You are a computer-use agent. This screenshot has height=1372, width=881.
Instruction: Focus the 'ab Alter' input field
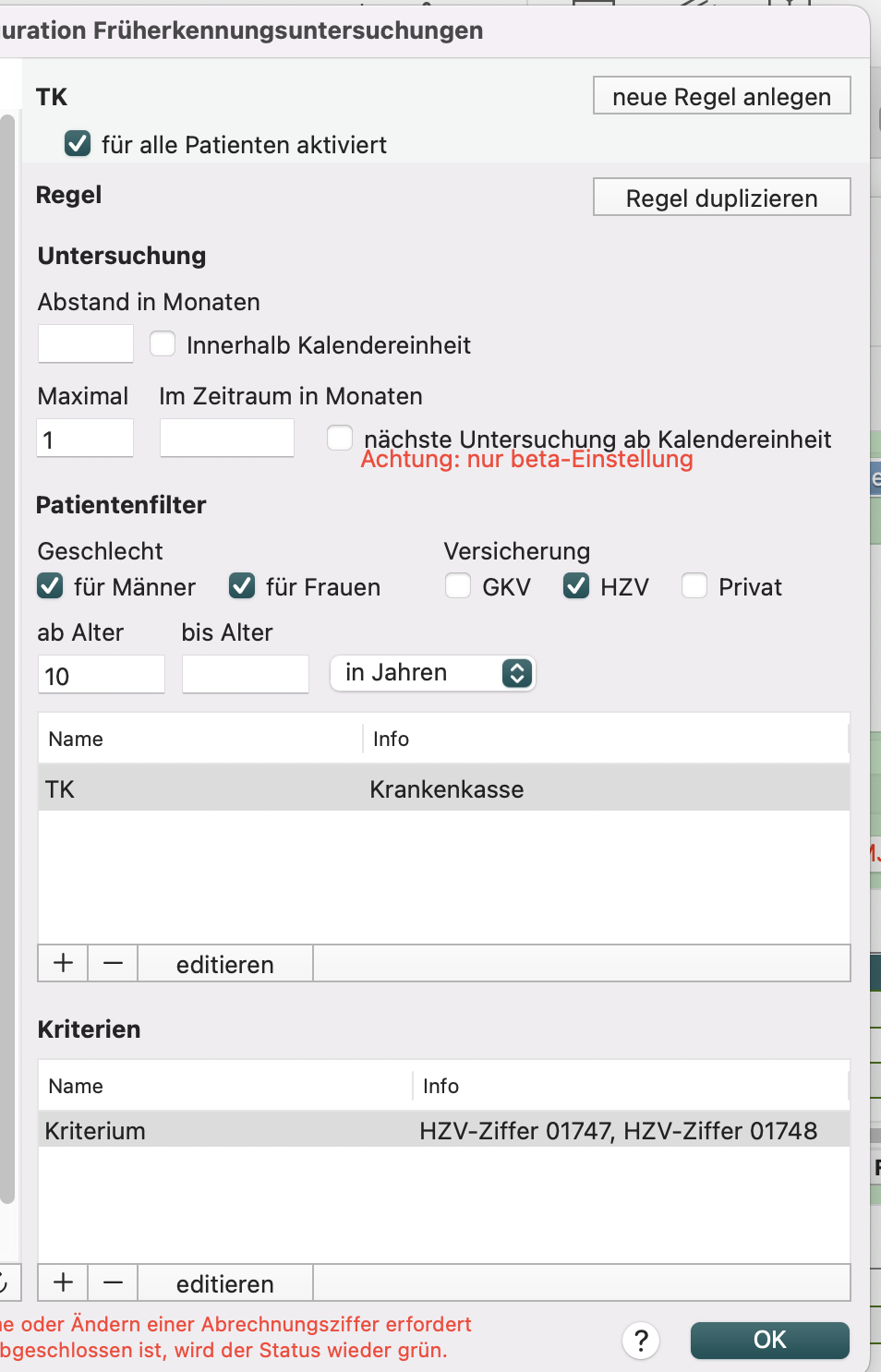102,675
